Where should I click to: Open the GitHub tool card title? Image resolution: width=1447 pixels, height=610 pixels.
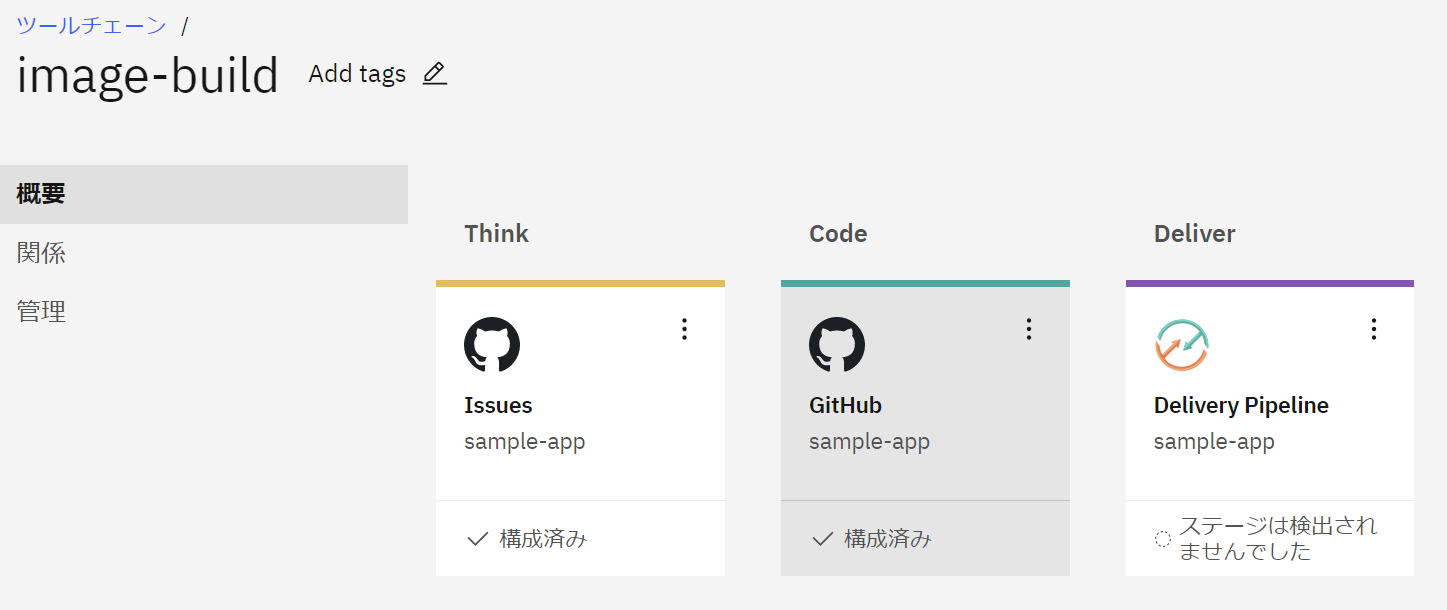point(845,405)
